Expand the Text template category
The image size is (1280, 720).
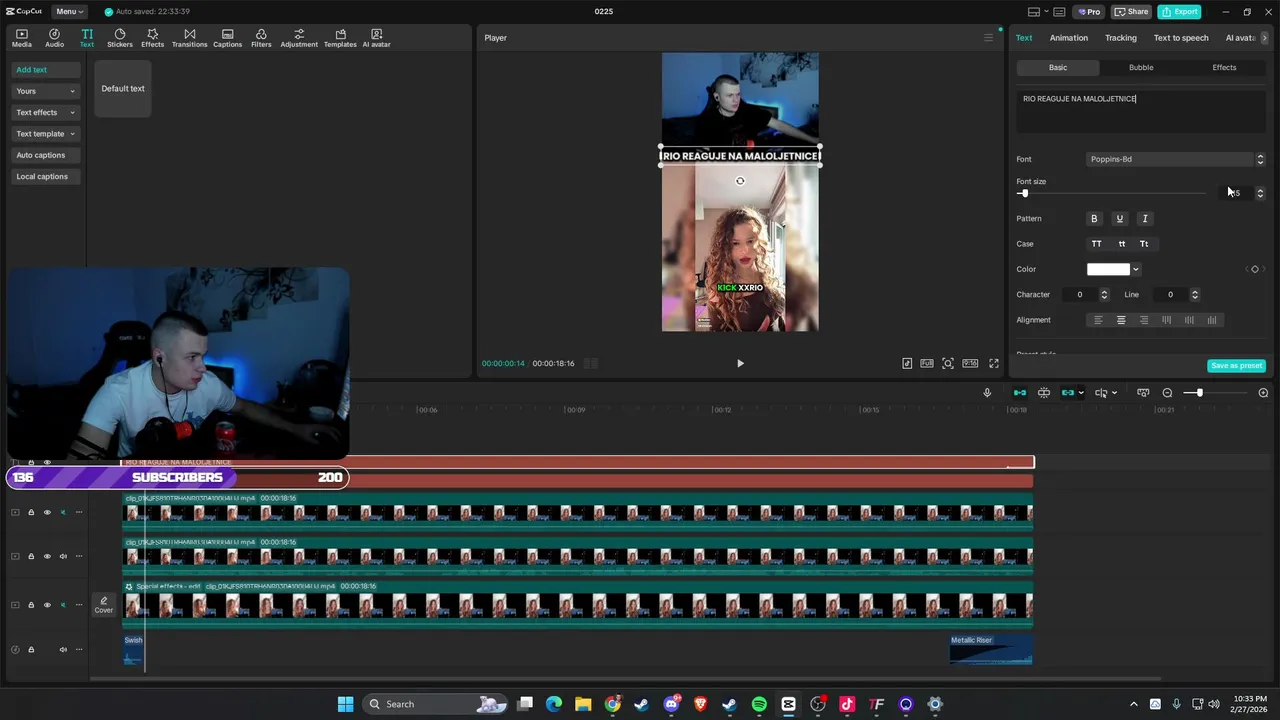(45, 134)
